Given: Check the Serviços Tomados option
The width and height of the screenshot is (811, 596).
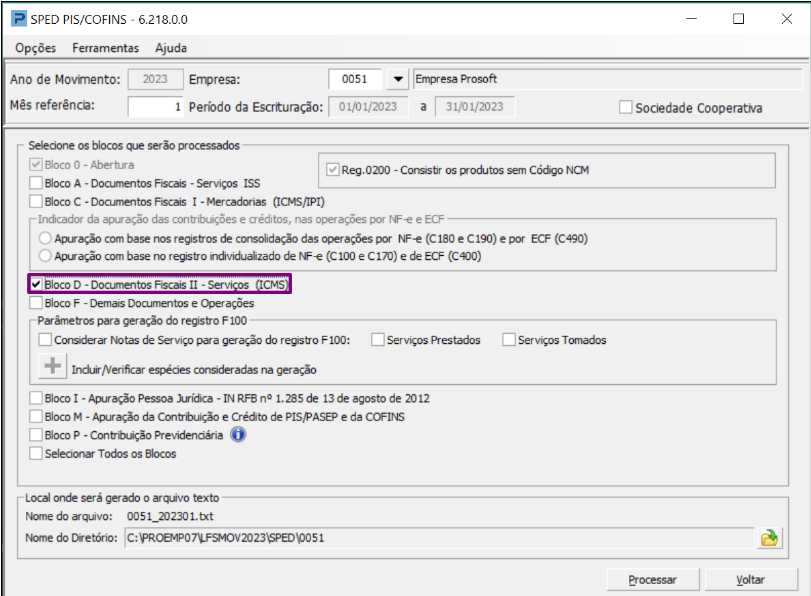Looking at the screenshot, I should point(509,340).
